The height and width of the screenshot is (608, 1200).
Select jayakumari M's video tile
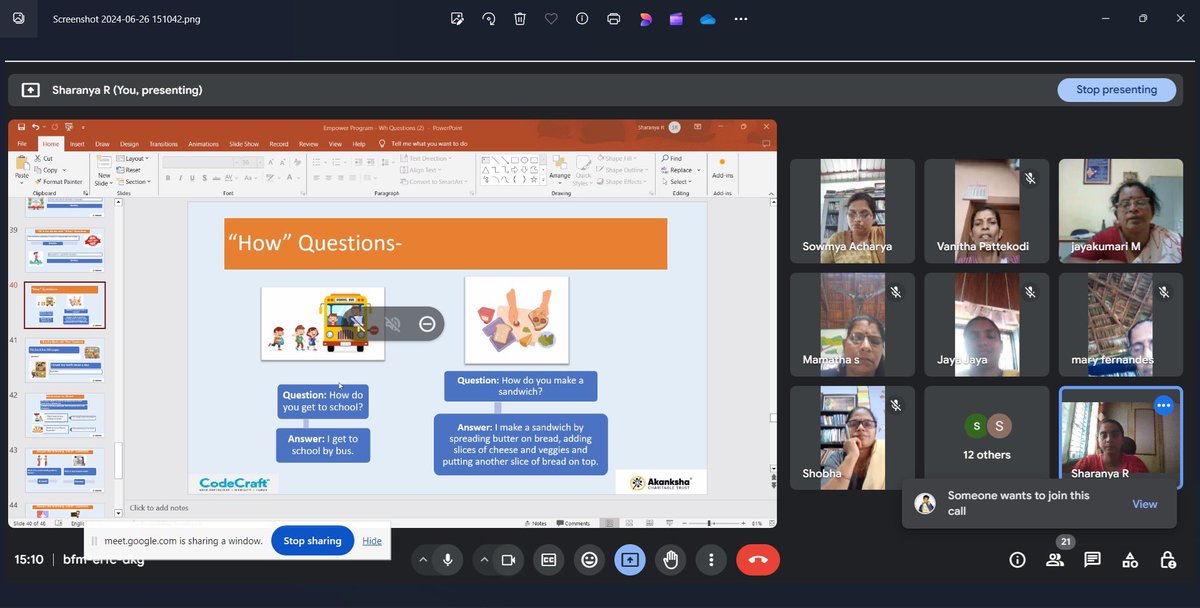click(1121, 211)
